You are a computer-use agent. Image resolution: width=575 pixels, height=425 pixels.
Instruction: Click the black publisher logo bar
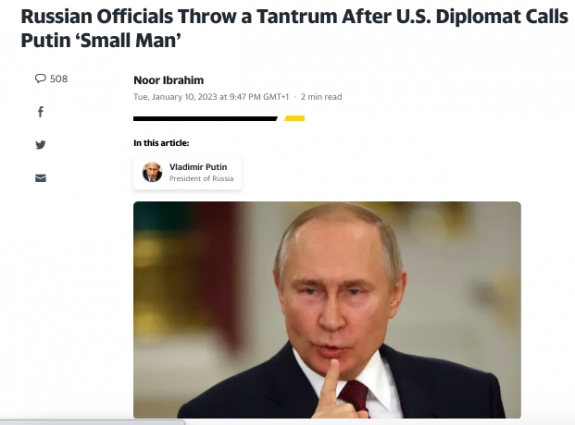click(205, 118)
